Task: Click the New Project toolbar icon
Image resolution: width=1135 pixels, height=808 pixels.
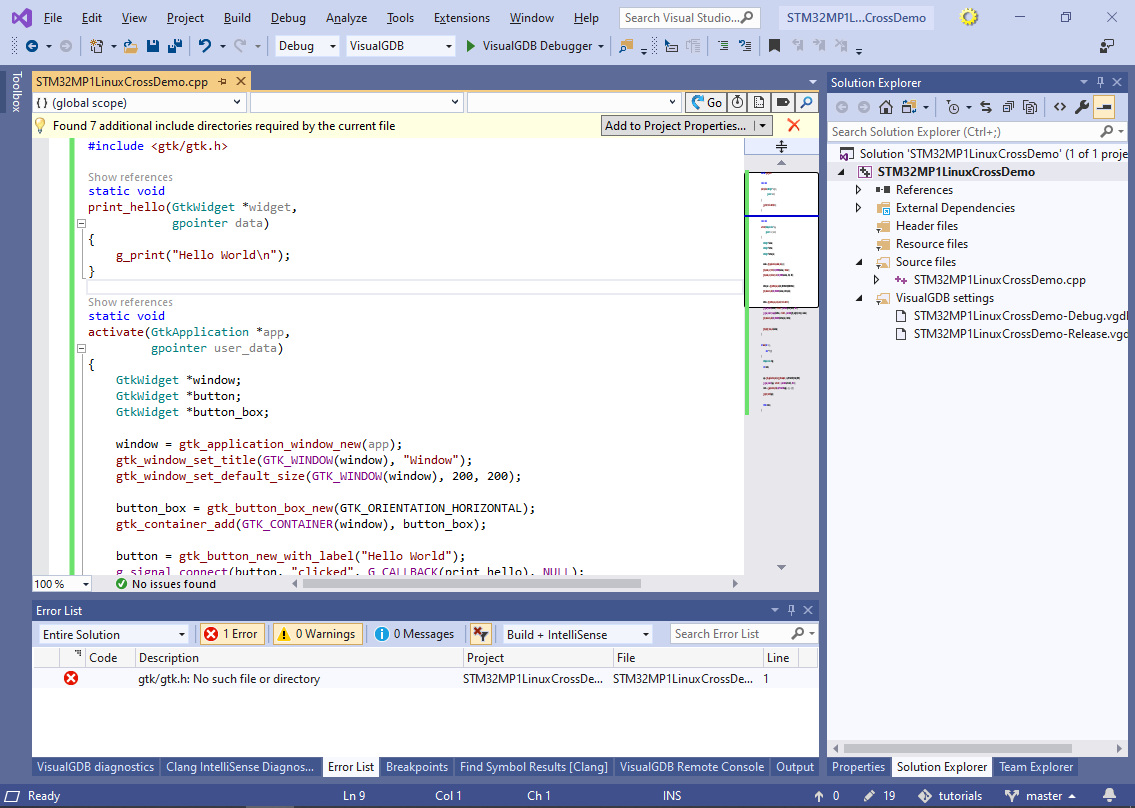Action: pyautogui.click(x=96, y=46)
